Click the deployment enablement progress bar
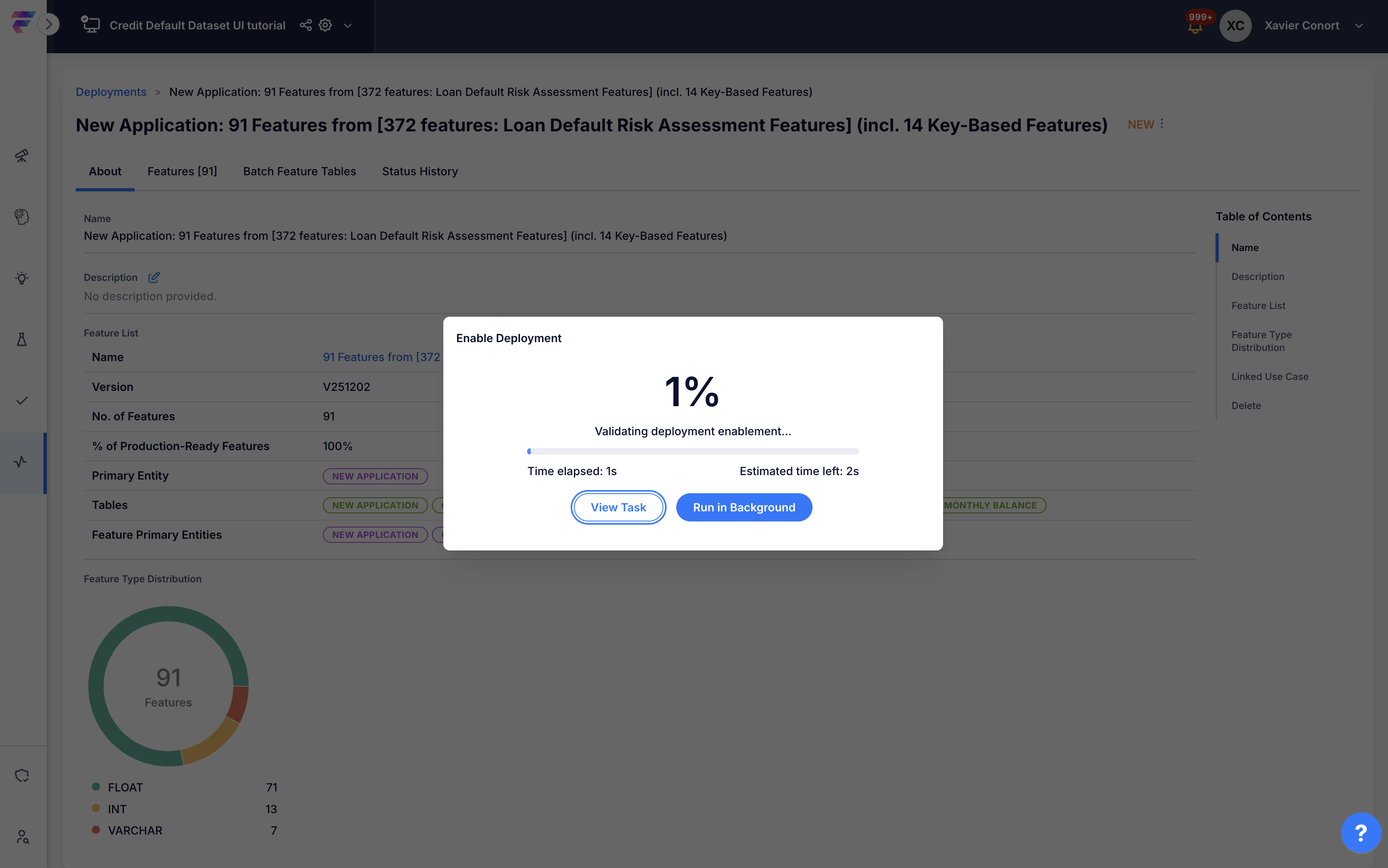The height and width of the screenshot is (868, 1388). click(x=692, y=451)
